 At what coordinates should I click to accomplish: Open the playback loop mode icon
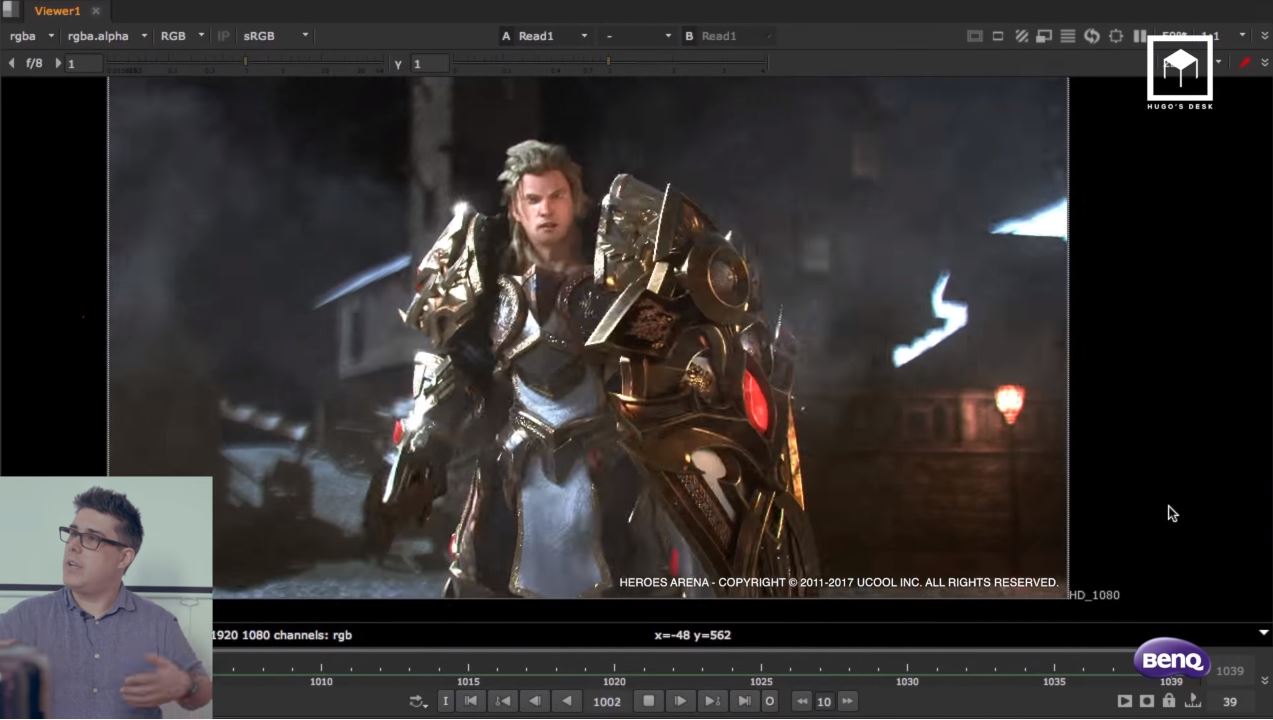[418, 701]
